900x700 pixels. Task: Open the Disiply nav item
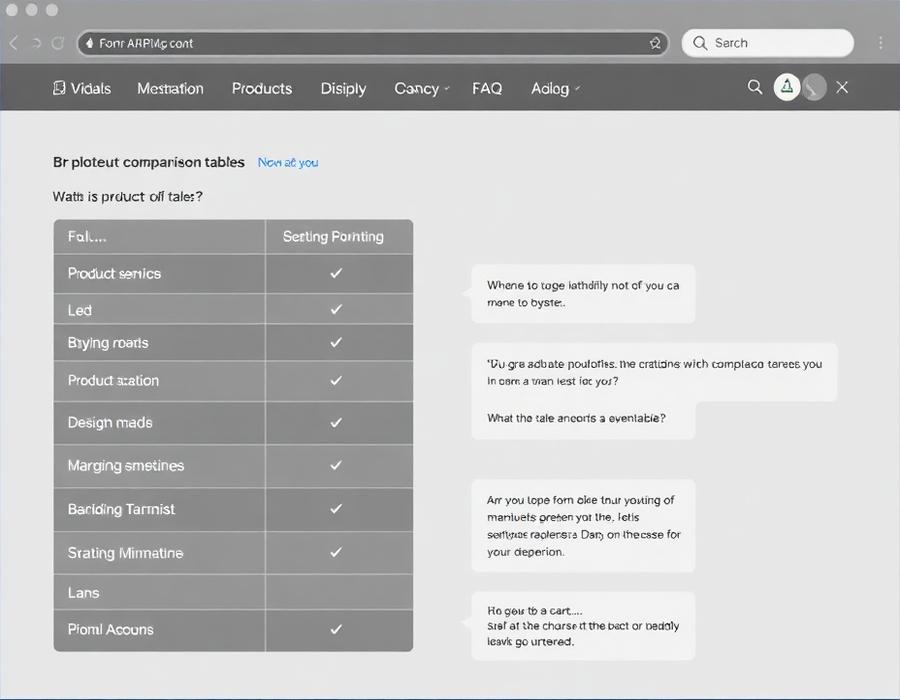tap(343, 88)
